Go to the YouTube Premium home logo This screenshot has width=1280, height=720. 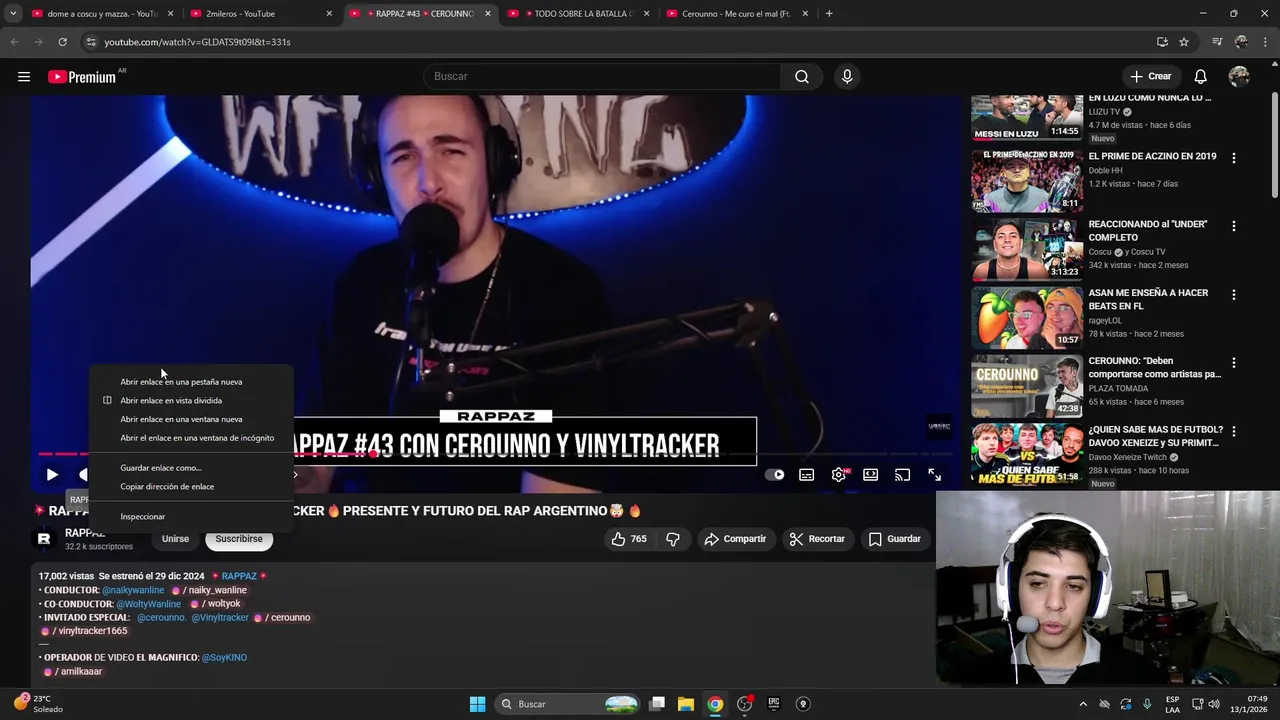(82, 77)
